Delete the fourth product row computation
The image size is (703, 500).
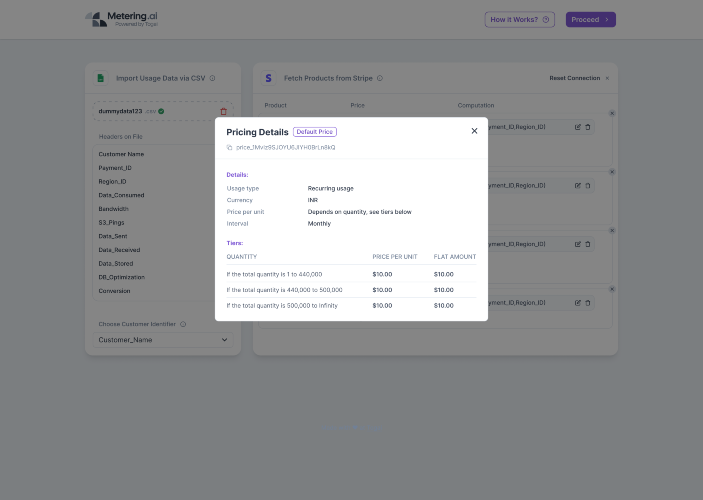pos(588,303)
